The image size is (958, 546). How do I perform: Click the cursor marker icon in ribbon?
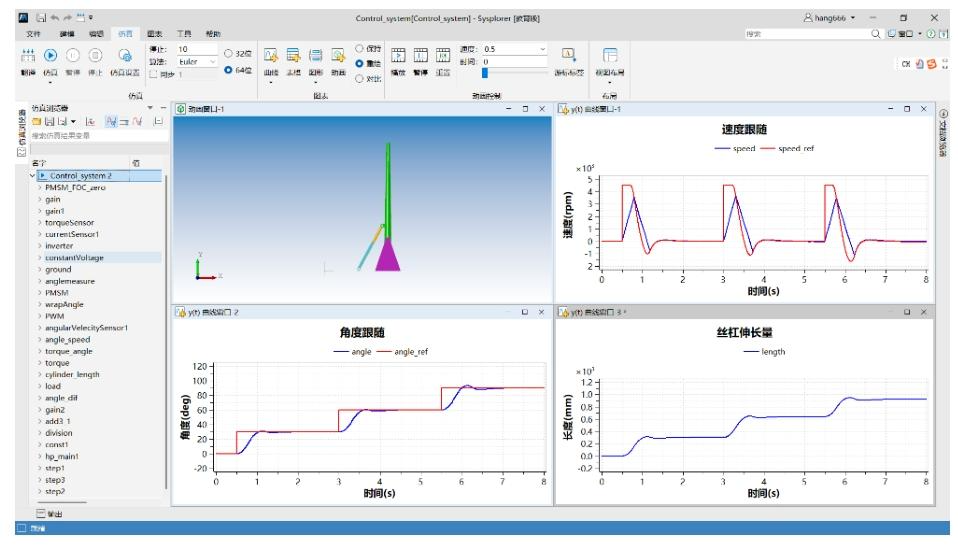coord(568,55)
